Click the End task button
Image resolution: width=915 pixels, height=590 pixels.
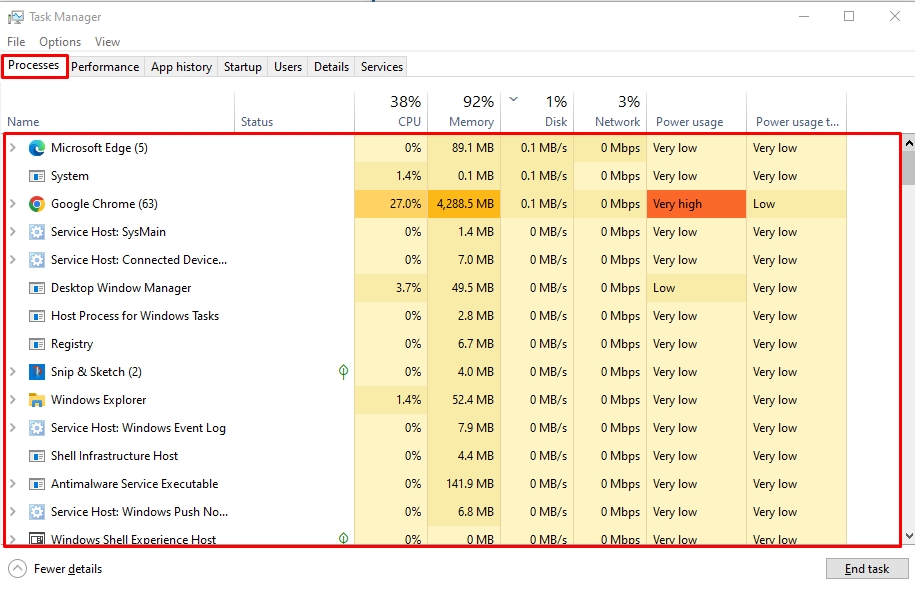click(x=867, y=569)
